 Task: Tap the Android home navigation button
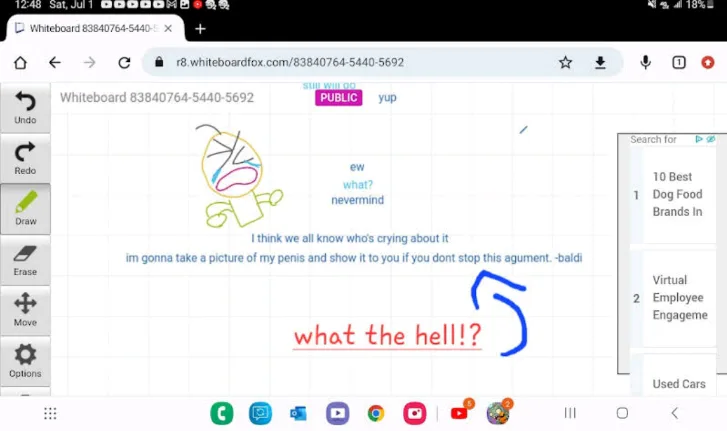(x=622, y=413)
